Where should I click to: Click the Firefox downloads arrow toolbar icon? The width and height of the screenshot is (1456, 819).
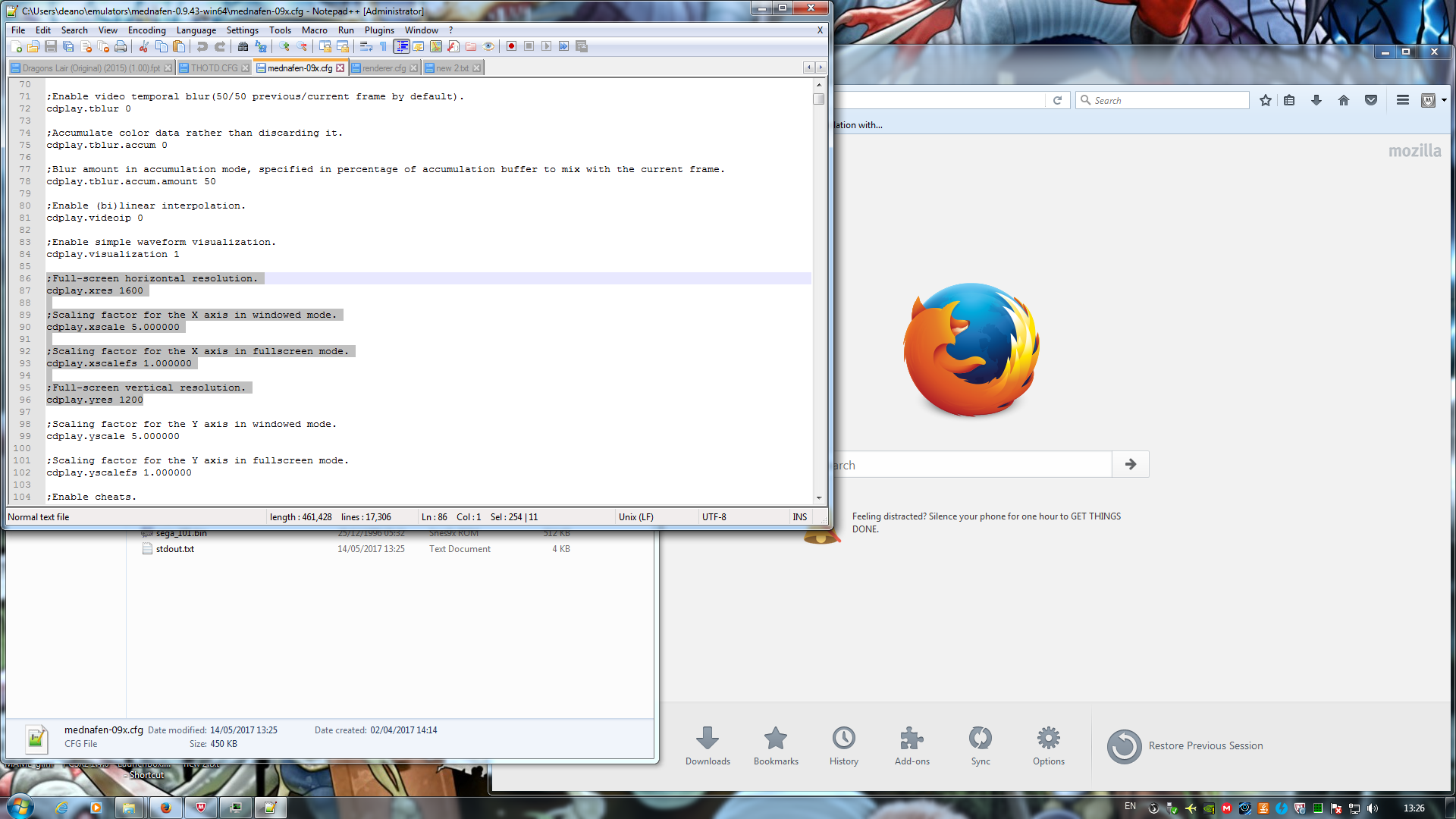click(1316, 100)
